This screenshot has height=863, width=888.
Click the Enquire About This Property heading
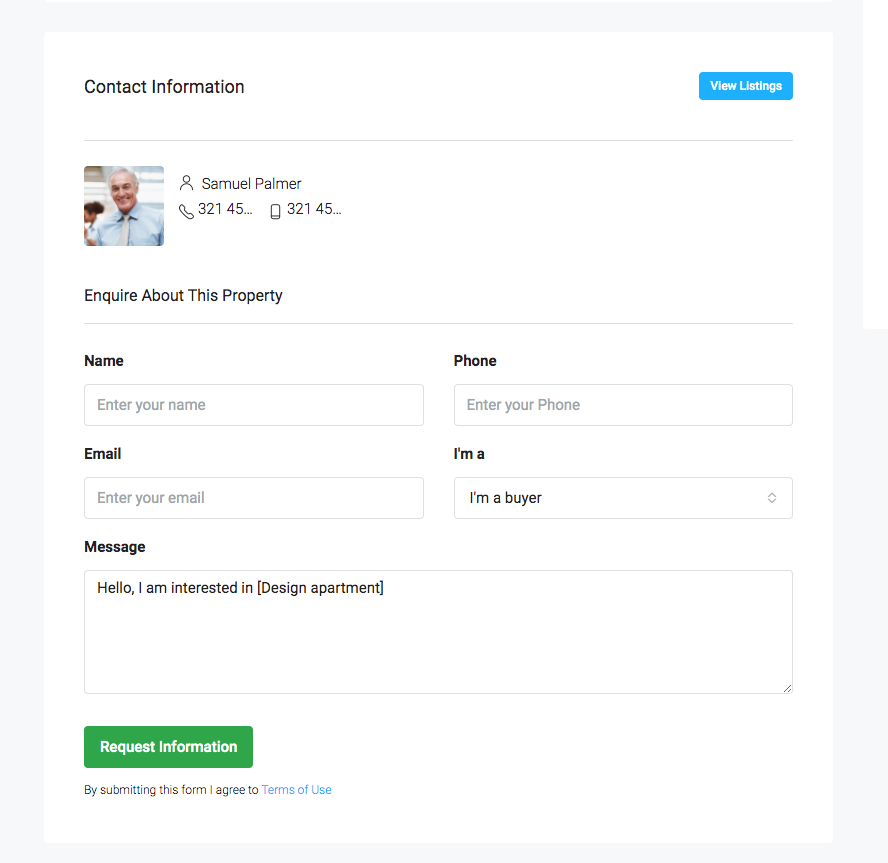tap(183, 296)
